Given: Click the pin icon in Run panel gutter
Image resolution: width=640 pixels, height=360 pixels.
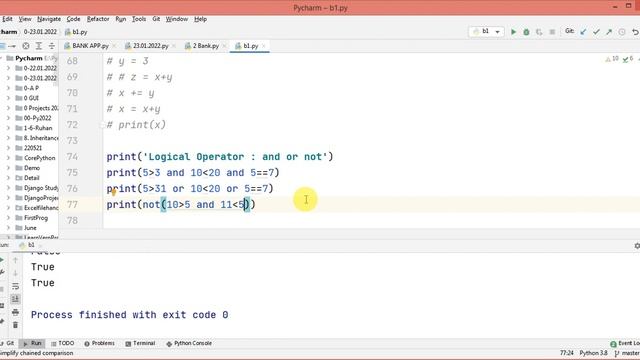Looking at the screenshot, I should pos(2,322).
